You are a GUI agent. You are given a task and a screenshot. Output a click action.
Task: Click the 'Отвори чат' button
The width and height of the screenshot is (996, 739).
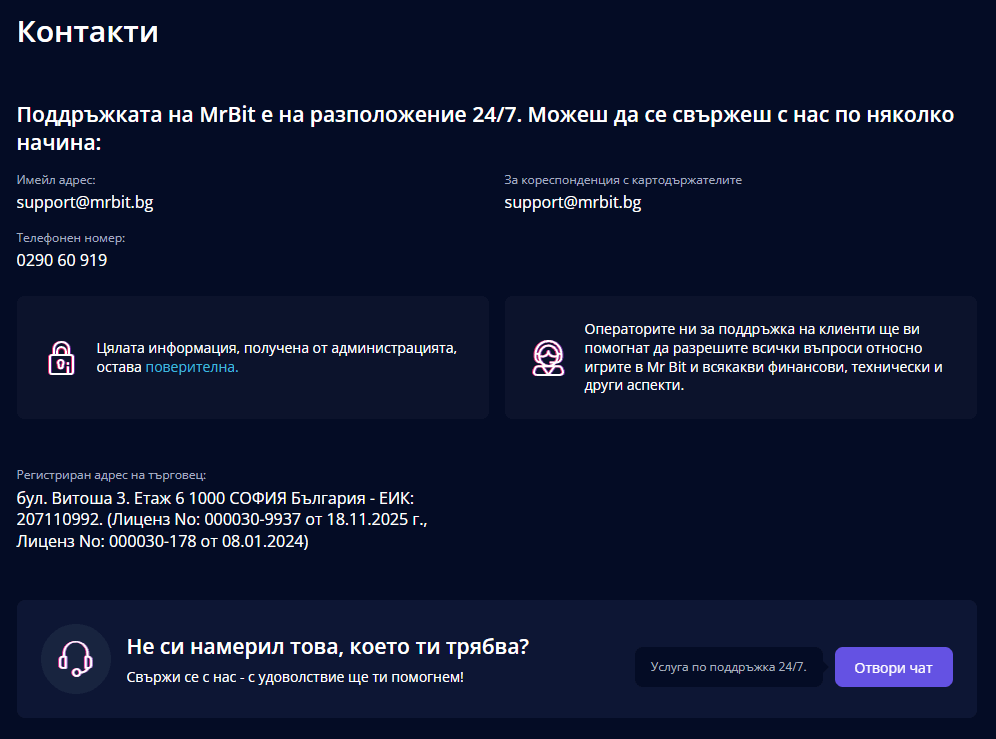pos(893,667)
